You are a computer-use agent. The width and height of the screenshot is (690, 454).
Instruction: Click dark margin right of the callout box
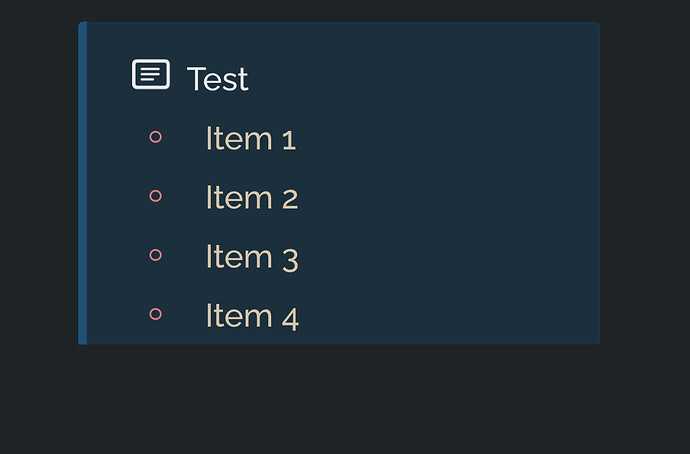pyautogui.click(x=645, y=183)
